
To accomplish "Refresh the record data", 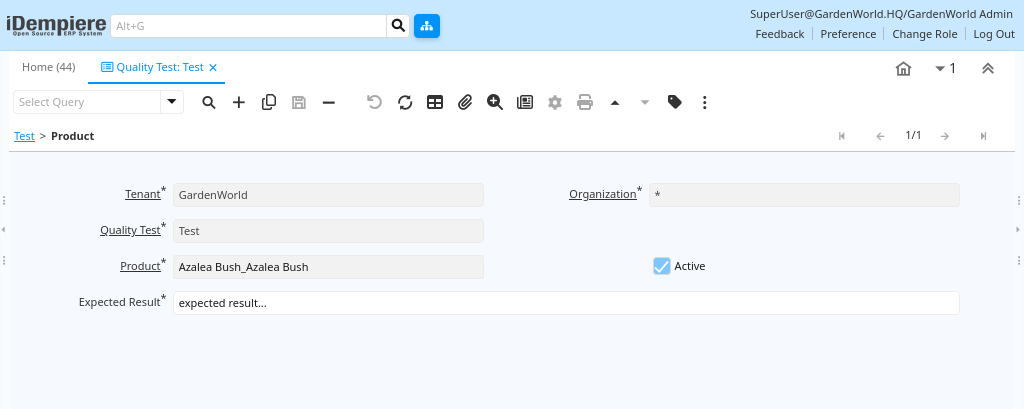I will (405, 102).
